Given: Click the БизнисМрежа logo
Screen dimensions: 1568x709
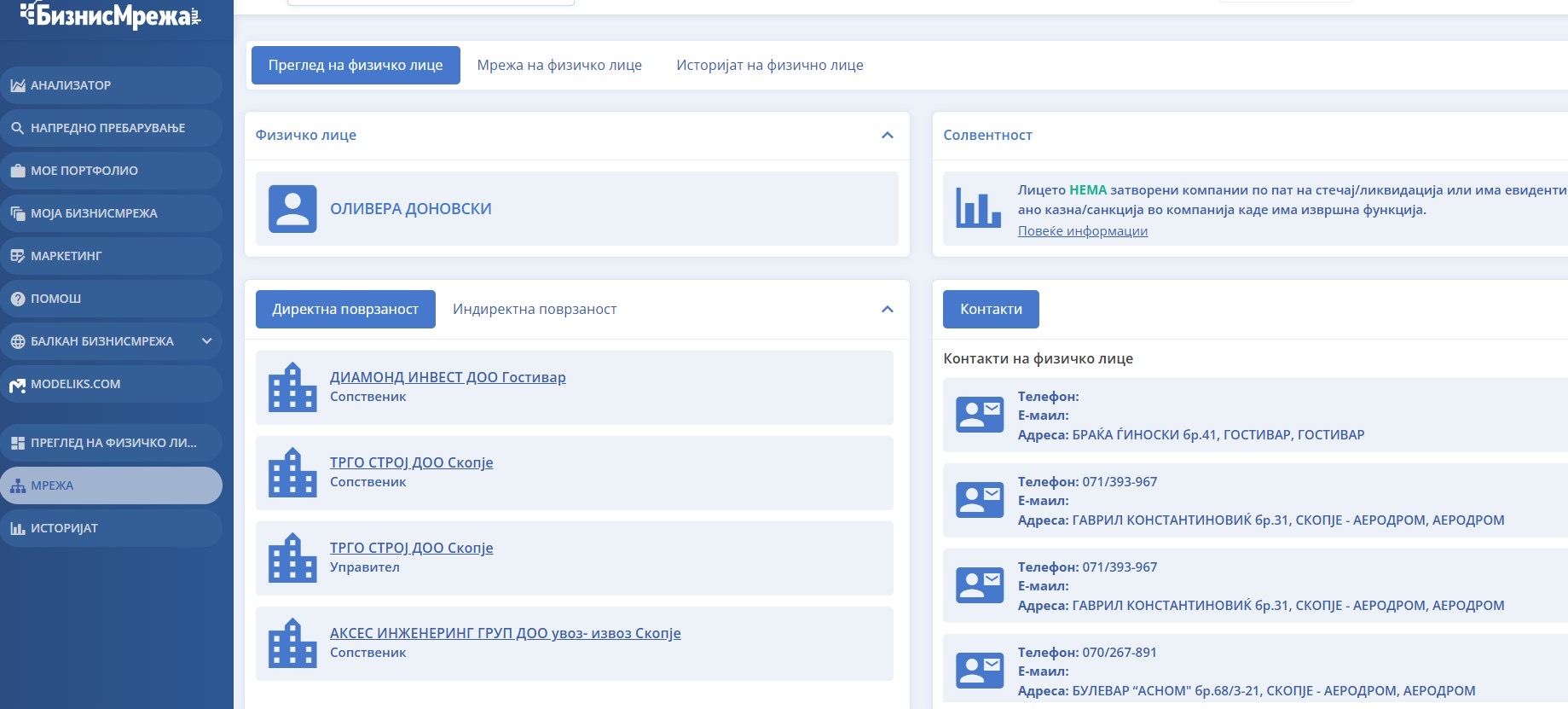Looking at the screenshot, I should pos(111,15).
